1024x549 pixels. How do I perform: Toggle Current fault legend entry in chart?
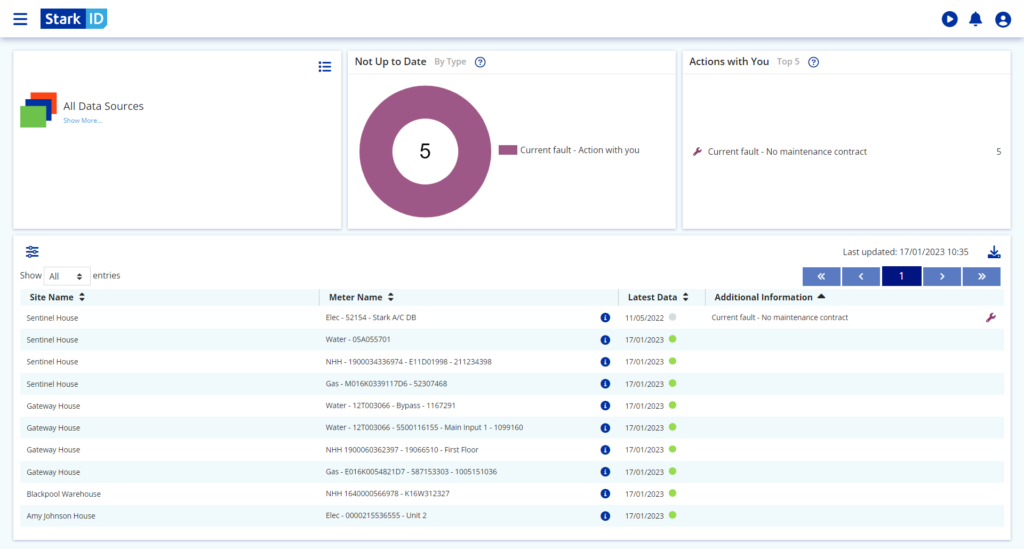click(569, 150)
